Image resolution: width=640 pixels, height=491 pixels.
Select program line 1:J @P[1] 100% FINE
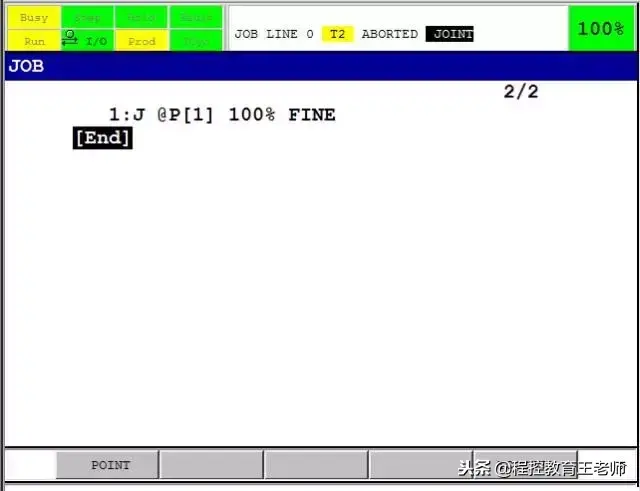(222, 115)
